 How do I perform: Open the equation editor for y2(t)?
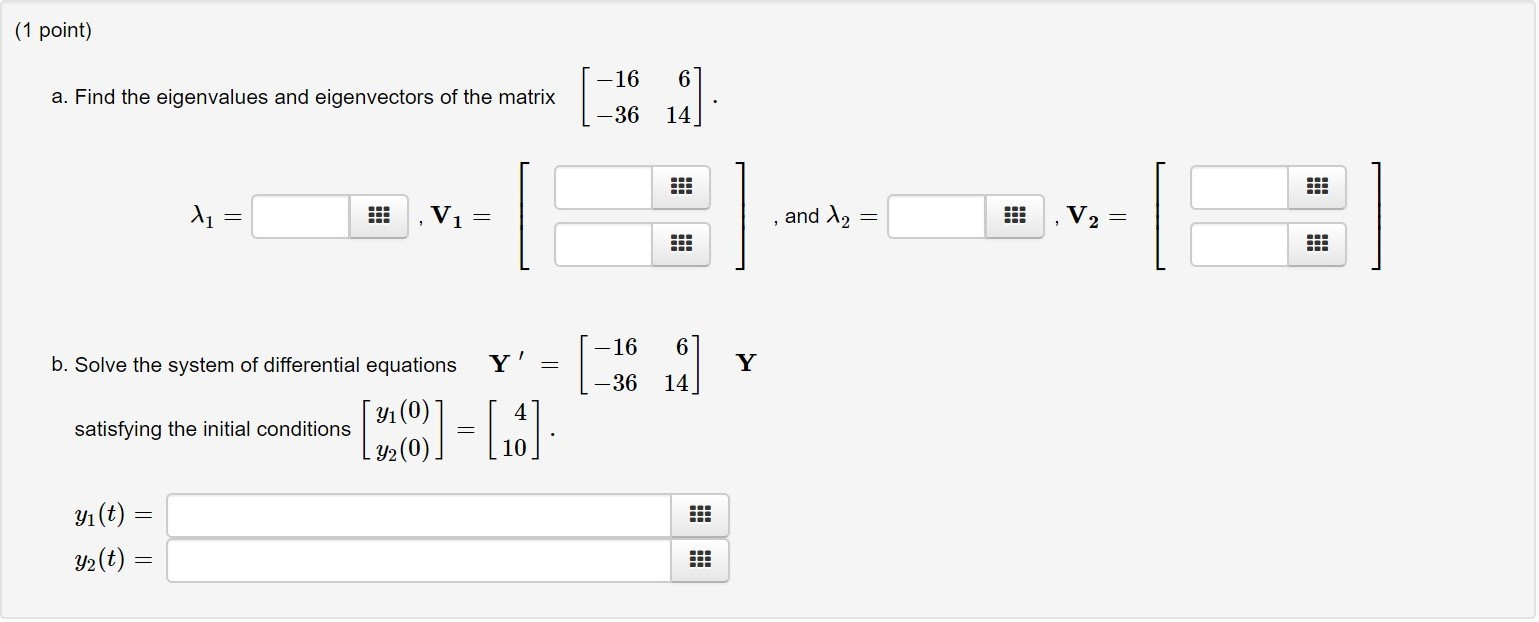tap(699, 560)
